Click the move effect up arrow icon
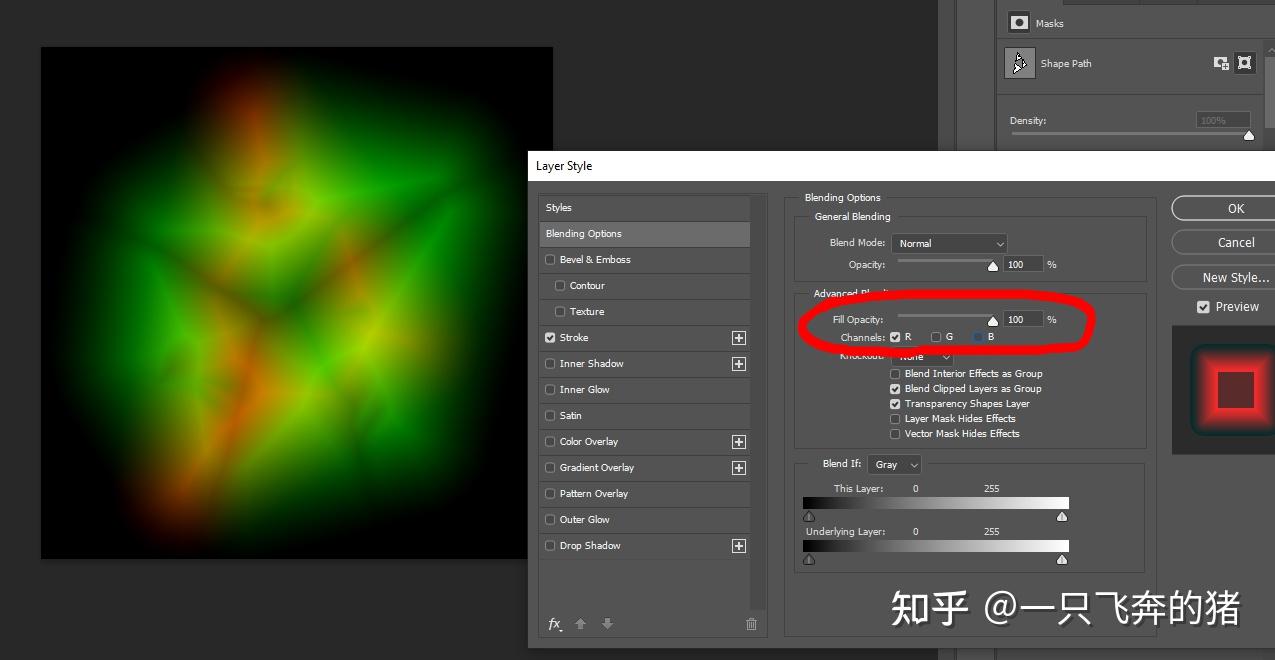 point(581,623)
